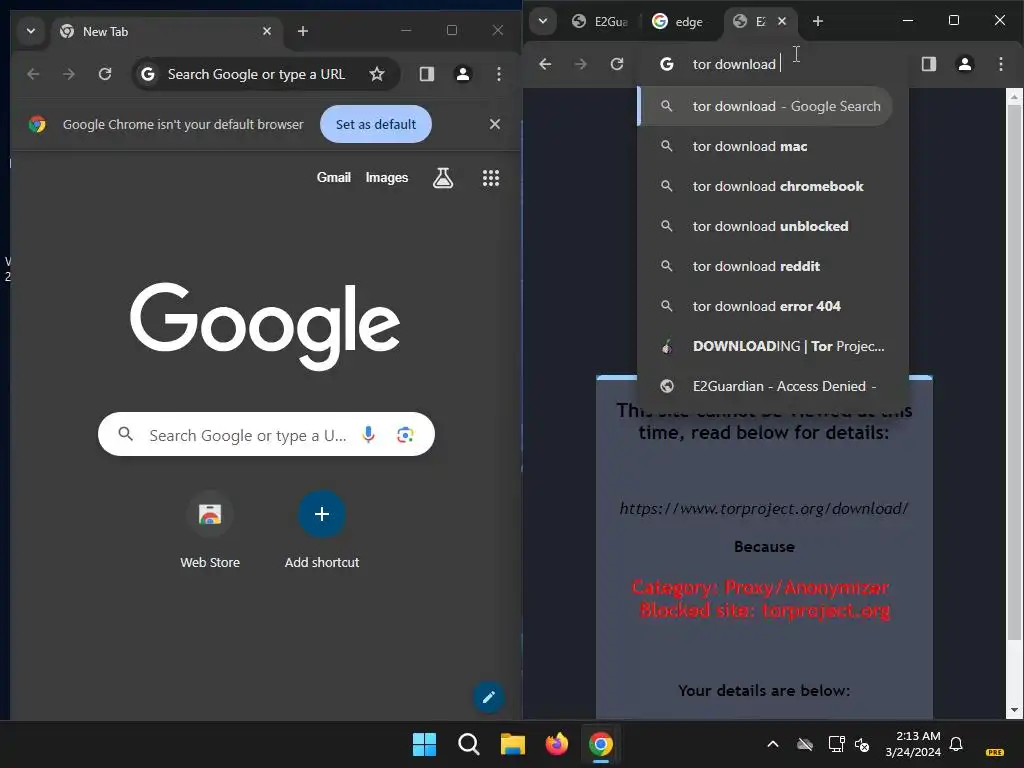Image resolution: width=1024 pixels, height=768 pixels.
Task: Reload page in left Chrome window
Action: click(x=105, y=74)
